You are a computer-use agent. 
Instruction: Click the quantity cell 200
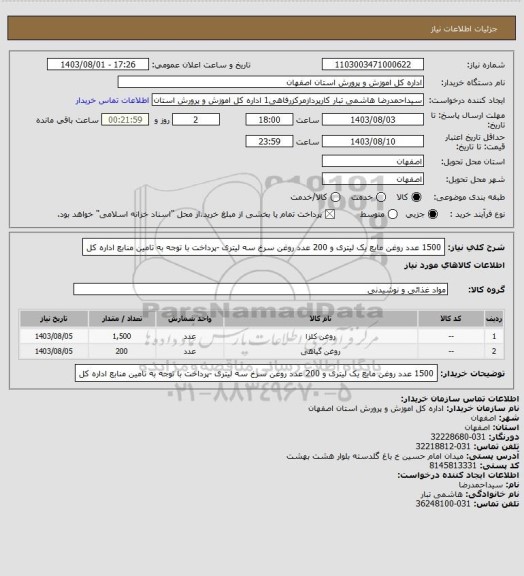point(122,352)
